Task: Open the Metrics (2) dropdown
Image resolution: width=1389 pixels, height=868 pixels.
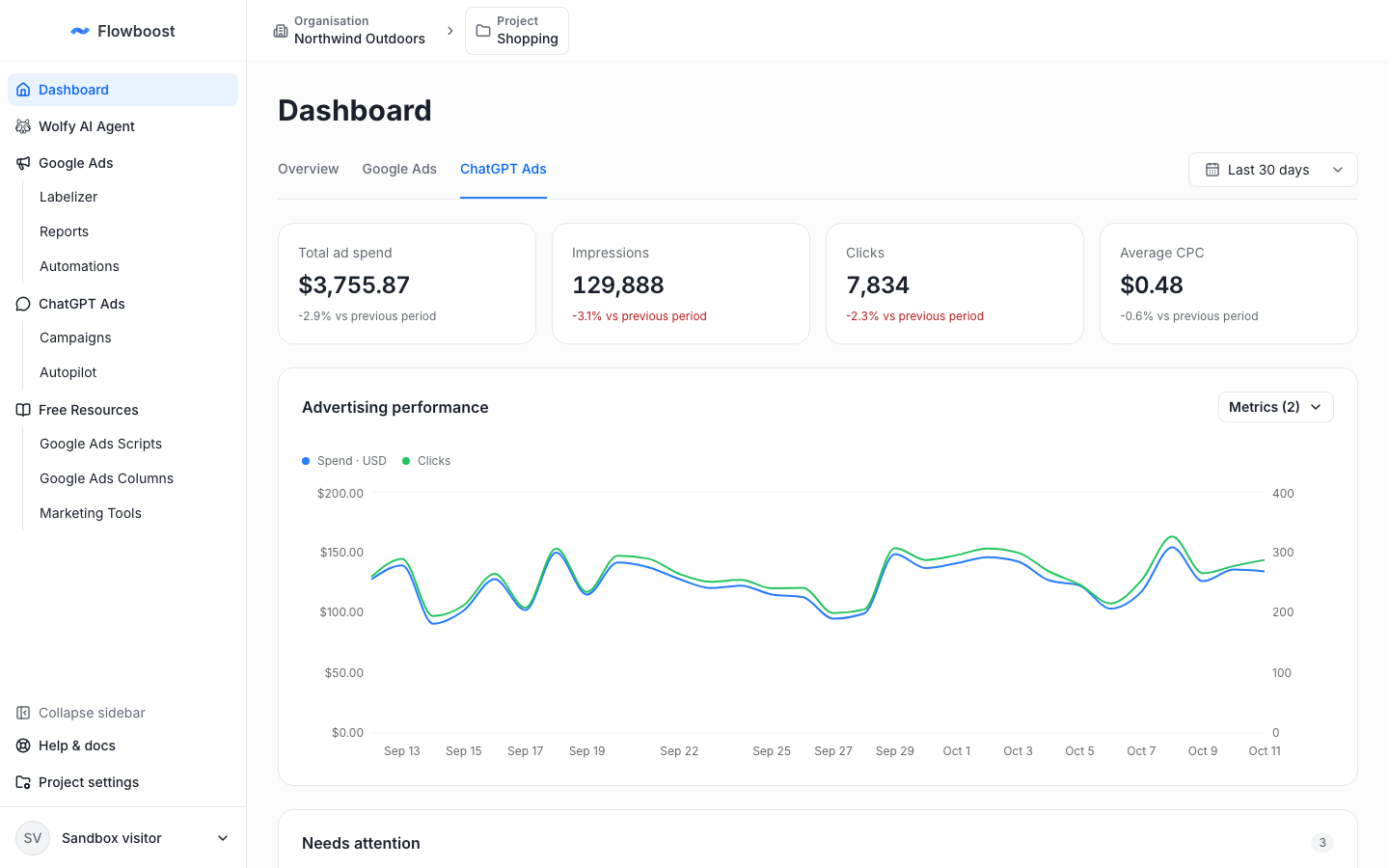Action: click(x=1276, y=407)
